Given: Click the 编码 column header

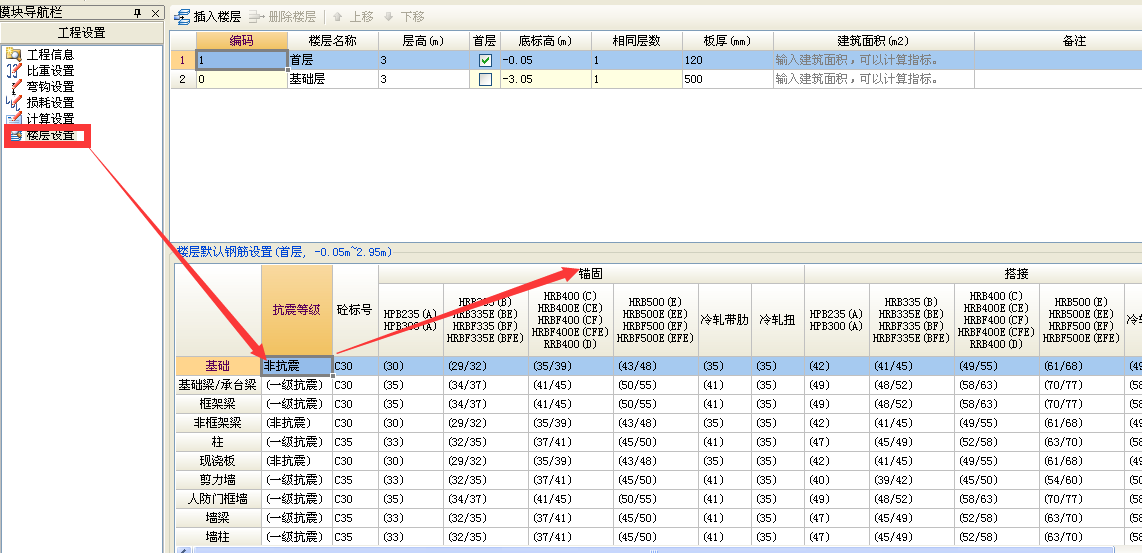Looking at the screenshot, I should [x=242, y=41].
